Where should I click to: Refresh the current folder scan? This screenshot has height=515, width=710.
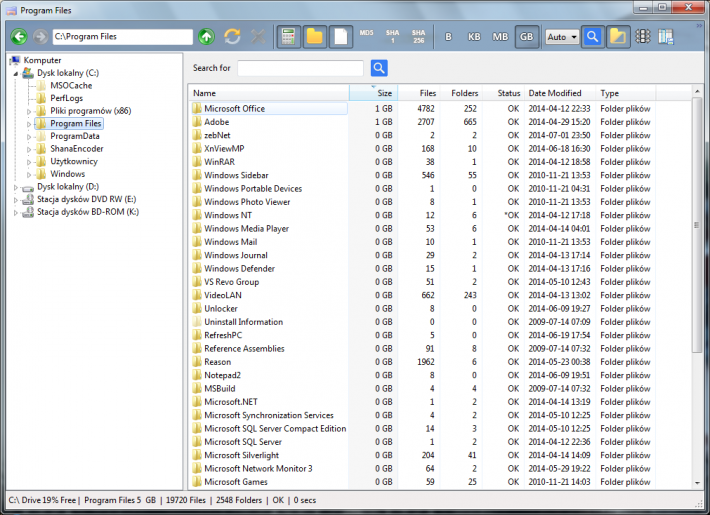point(232,37)
